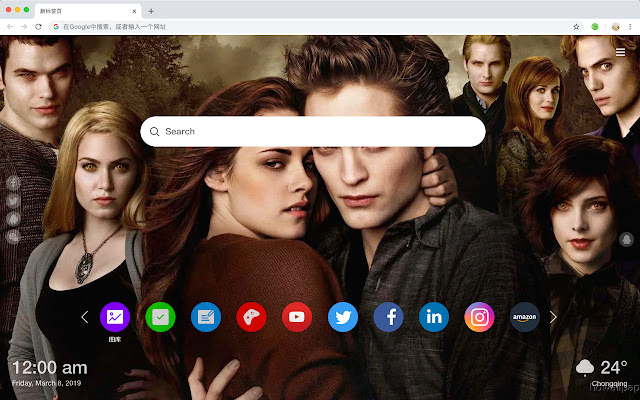
Task: Close the 新标签页 tab
Action: coord(134,11)
